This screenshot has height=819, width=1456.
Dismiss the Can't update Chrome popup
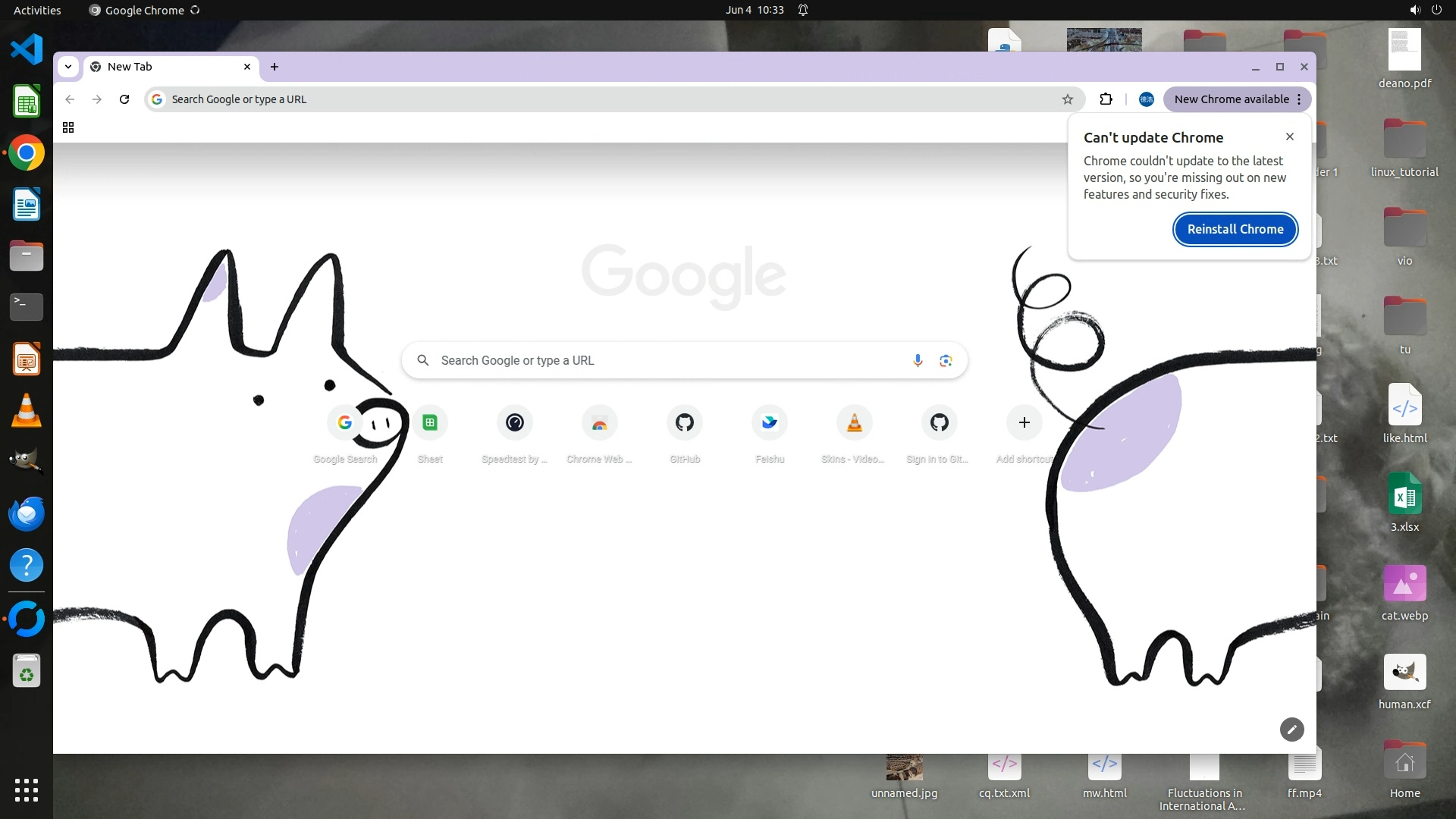click(1290, 136)
